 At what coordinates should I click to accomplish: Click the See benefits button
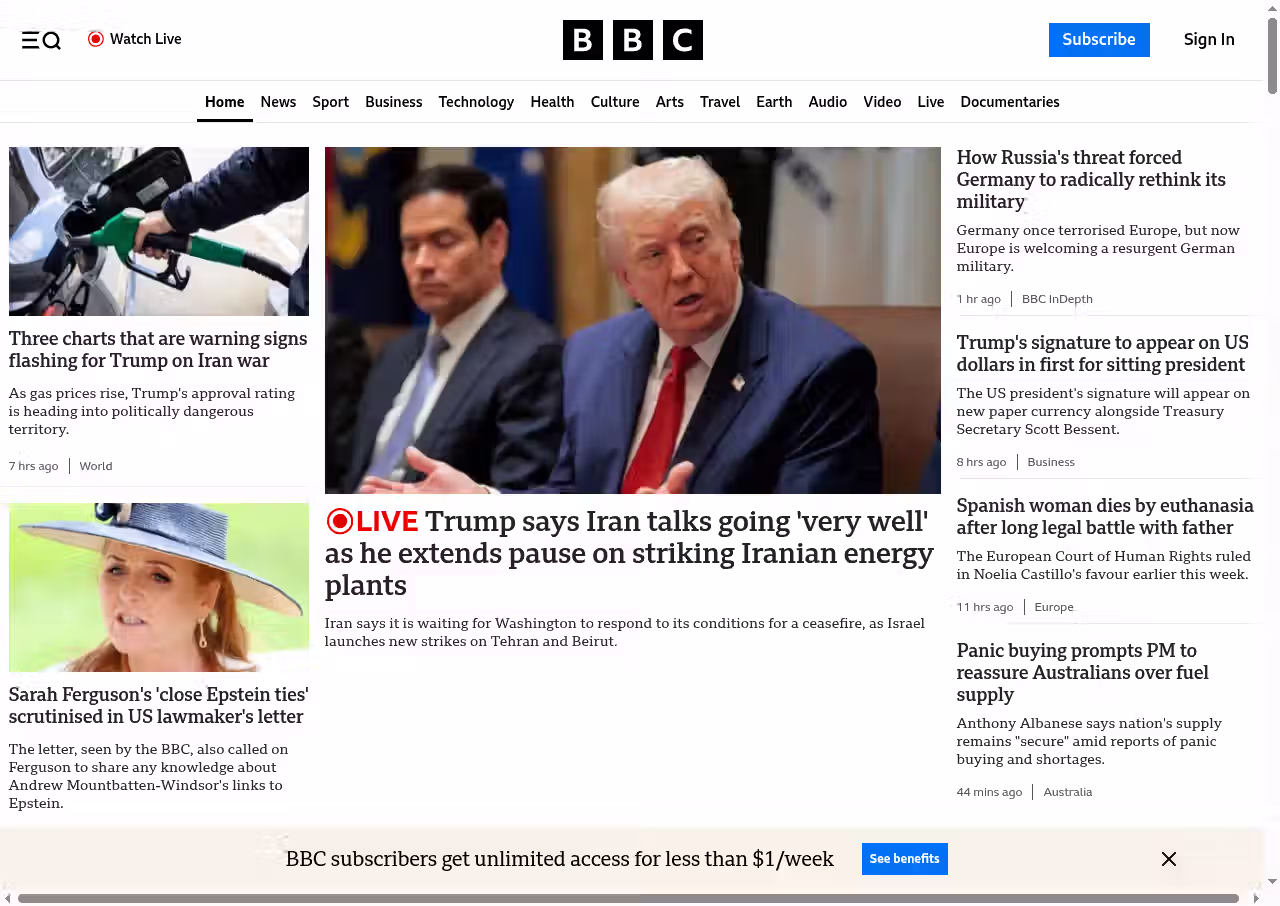point(904,859)
